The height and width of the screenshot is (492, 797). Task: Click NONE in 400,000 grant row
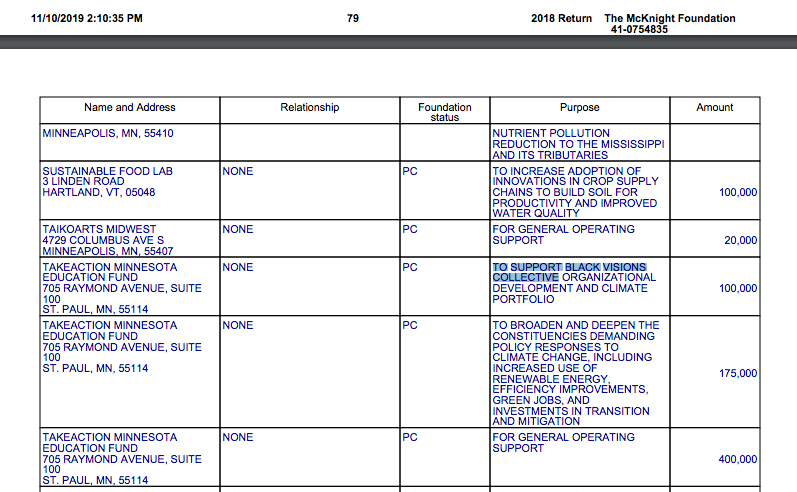237,437
